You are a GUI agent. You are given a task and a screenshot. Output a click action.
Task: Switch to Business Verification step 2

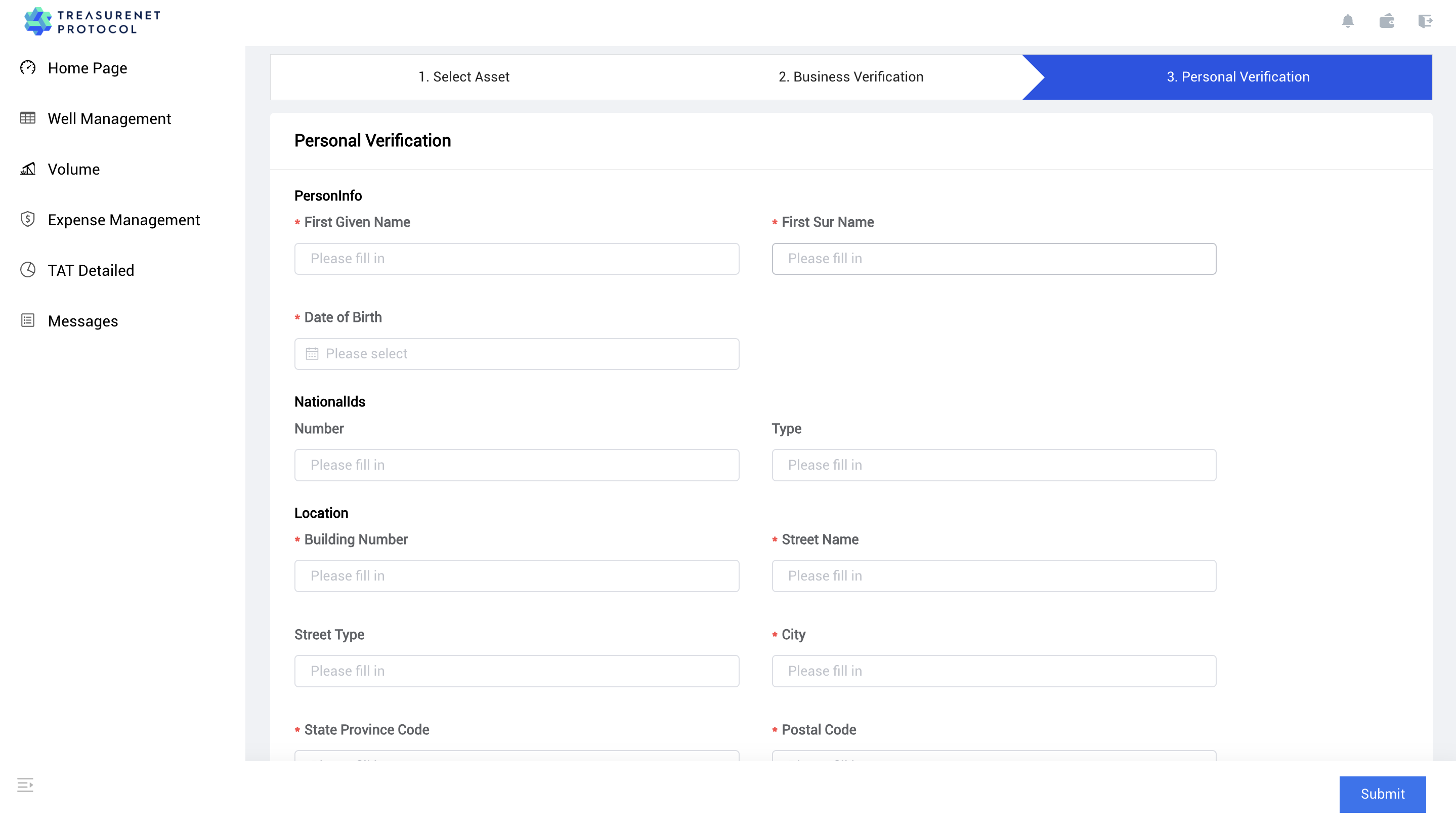[851, 77]
